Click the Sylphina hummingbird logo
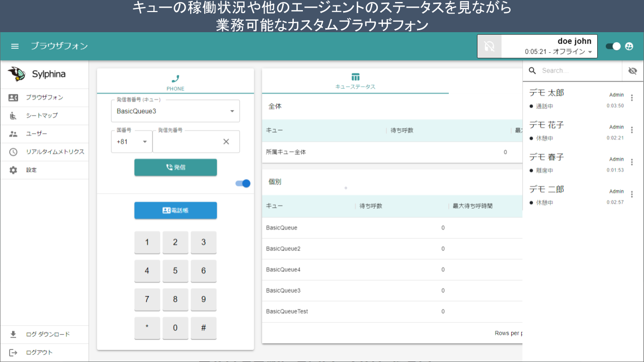The width and height of the screenshot is (644, 362). click(17, 74)
